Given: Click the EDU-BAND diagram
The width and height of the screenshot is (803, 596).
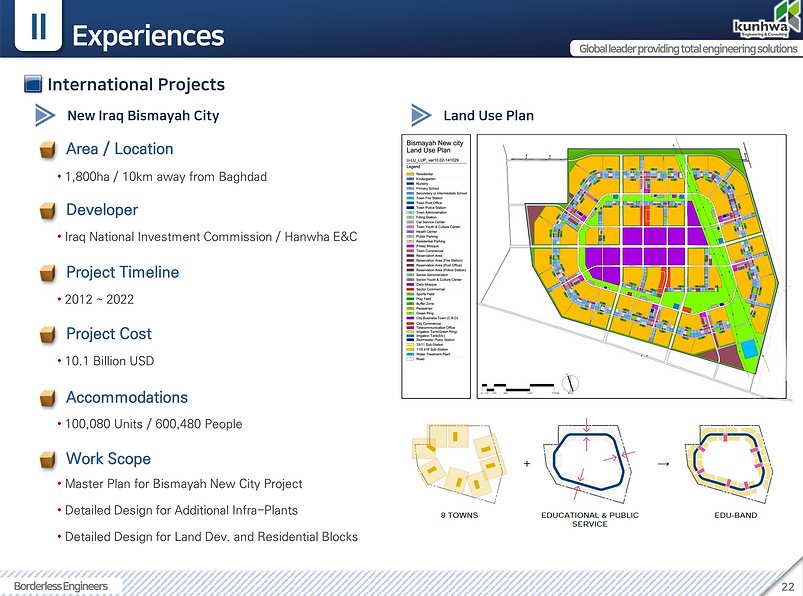Looking at the screenshot, I should pos(729,459).
